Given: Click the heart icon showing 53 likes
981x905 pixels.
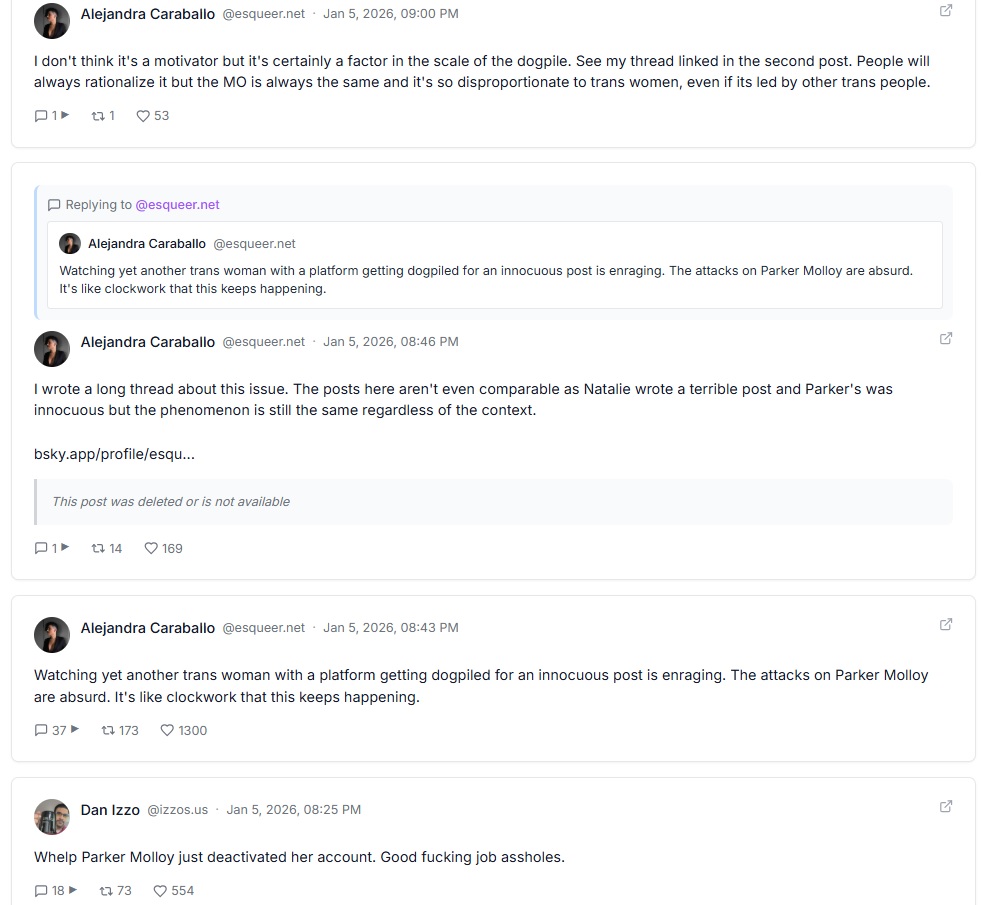Looking at the screenshot, I should coord(144,115).
